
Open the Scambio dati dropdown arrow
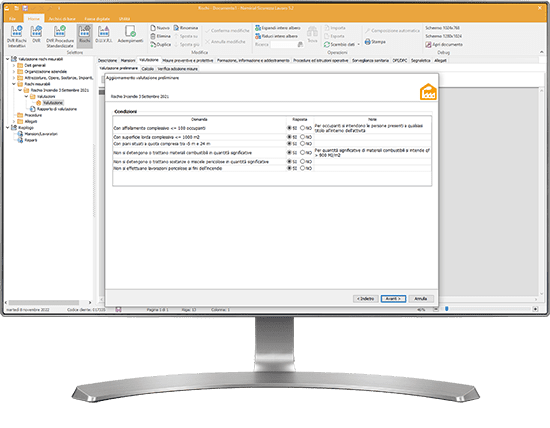358,45
